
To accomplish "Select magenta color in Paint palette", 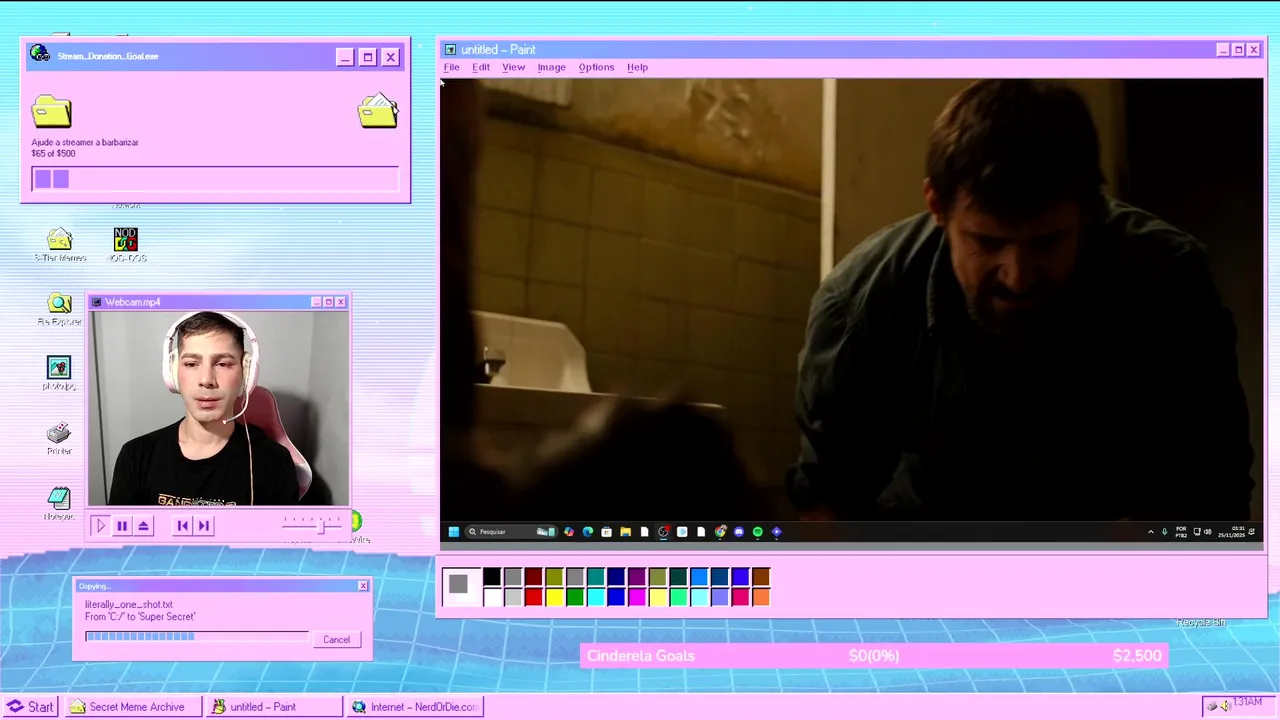I will click(x=636, y=597).
